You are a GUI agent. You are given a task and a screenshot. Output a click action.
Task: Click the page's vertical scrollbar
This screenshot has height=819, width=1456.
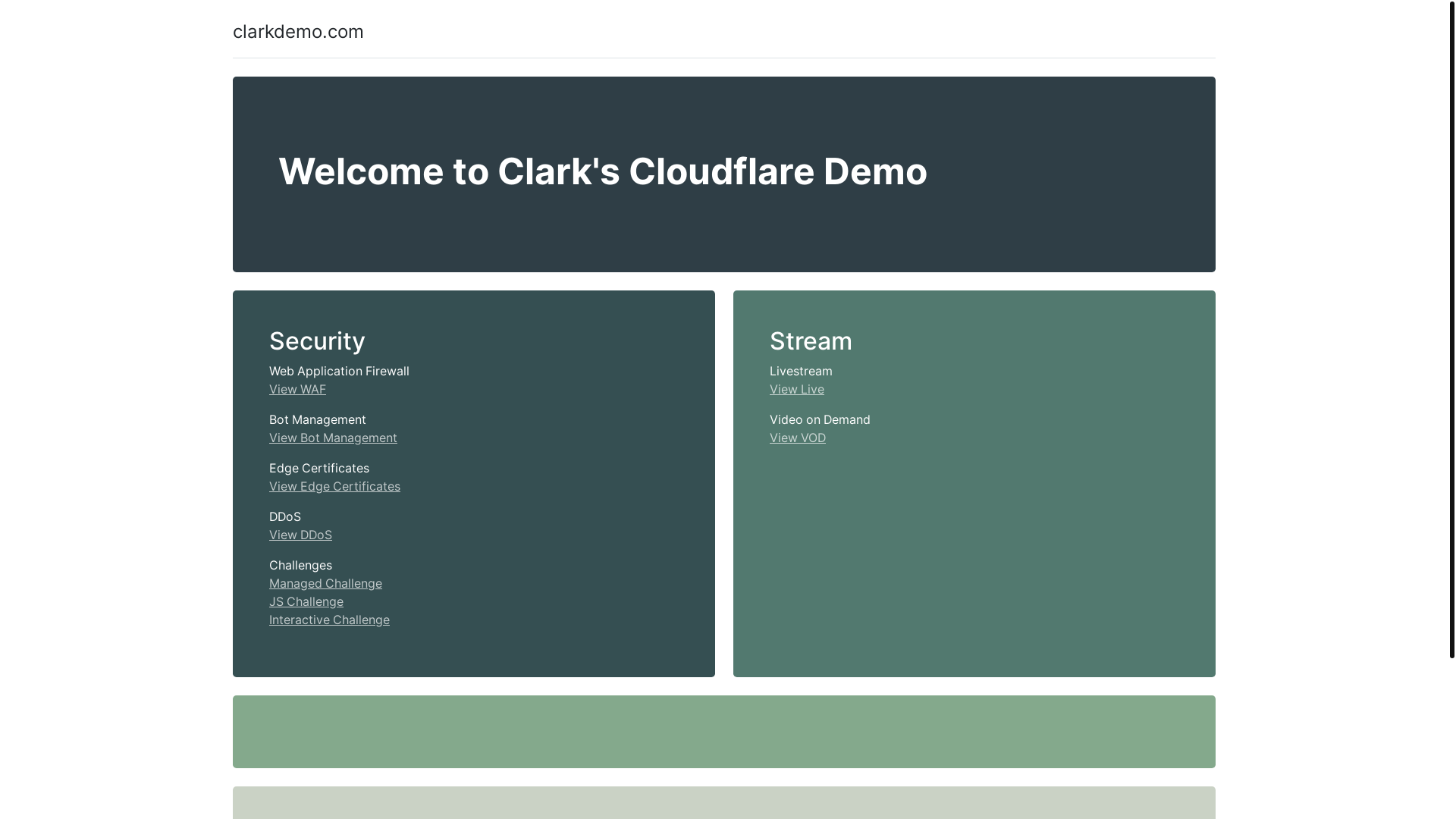pyautogui.click(x=1452, y=330)
